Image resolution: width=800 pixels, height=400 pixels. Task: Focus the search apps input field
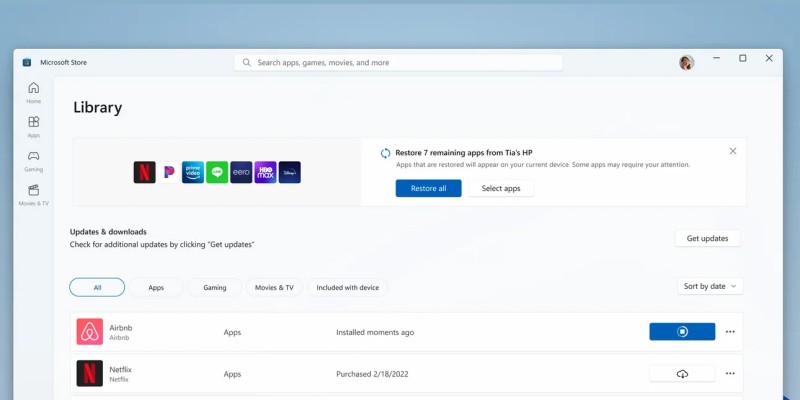pyautogui.click(x=398, y=63)
